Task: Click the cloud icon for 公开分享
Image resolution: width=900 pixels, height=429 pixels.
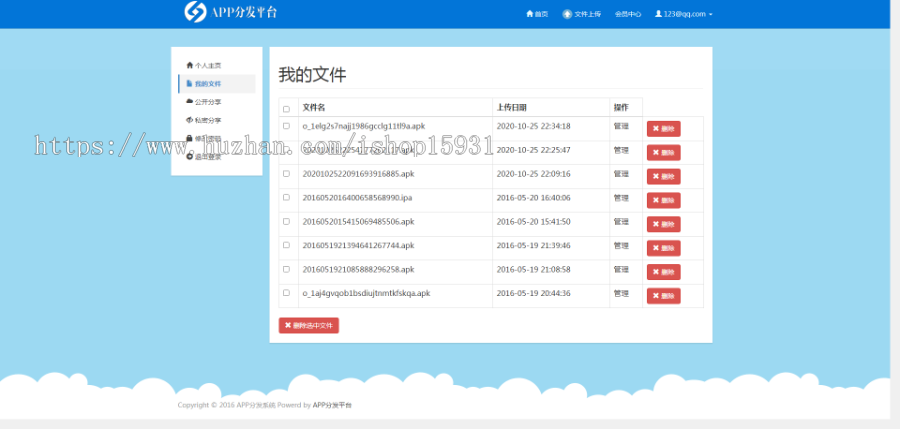Action: pyautogui.click(x=190, y=101)
